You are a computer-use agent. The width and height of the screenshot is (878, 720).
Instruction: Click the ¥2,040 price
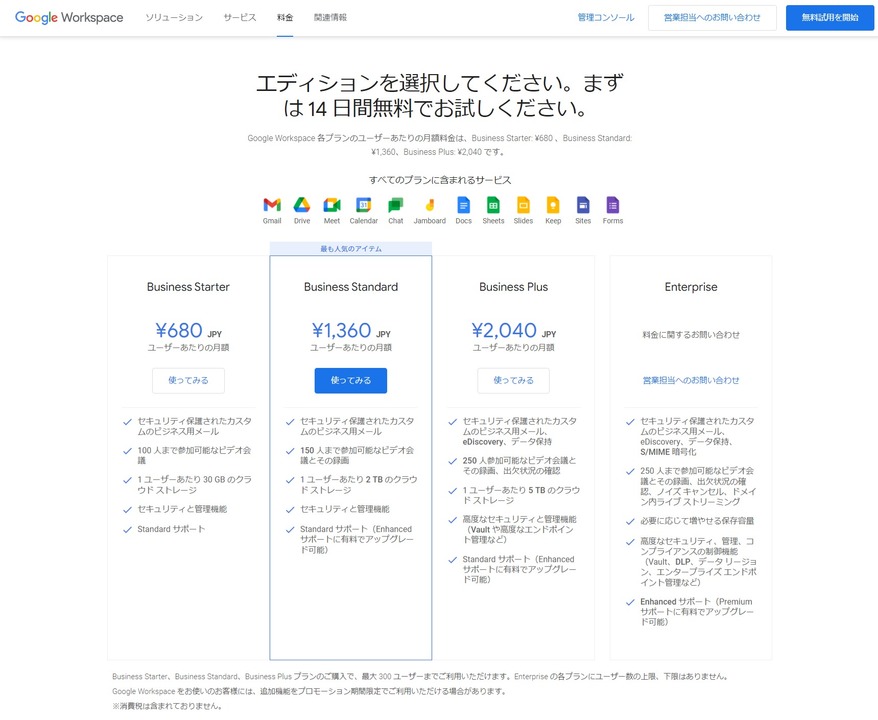point(504,330)
